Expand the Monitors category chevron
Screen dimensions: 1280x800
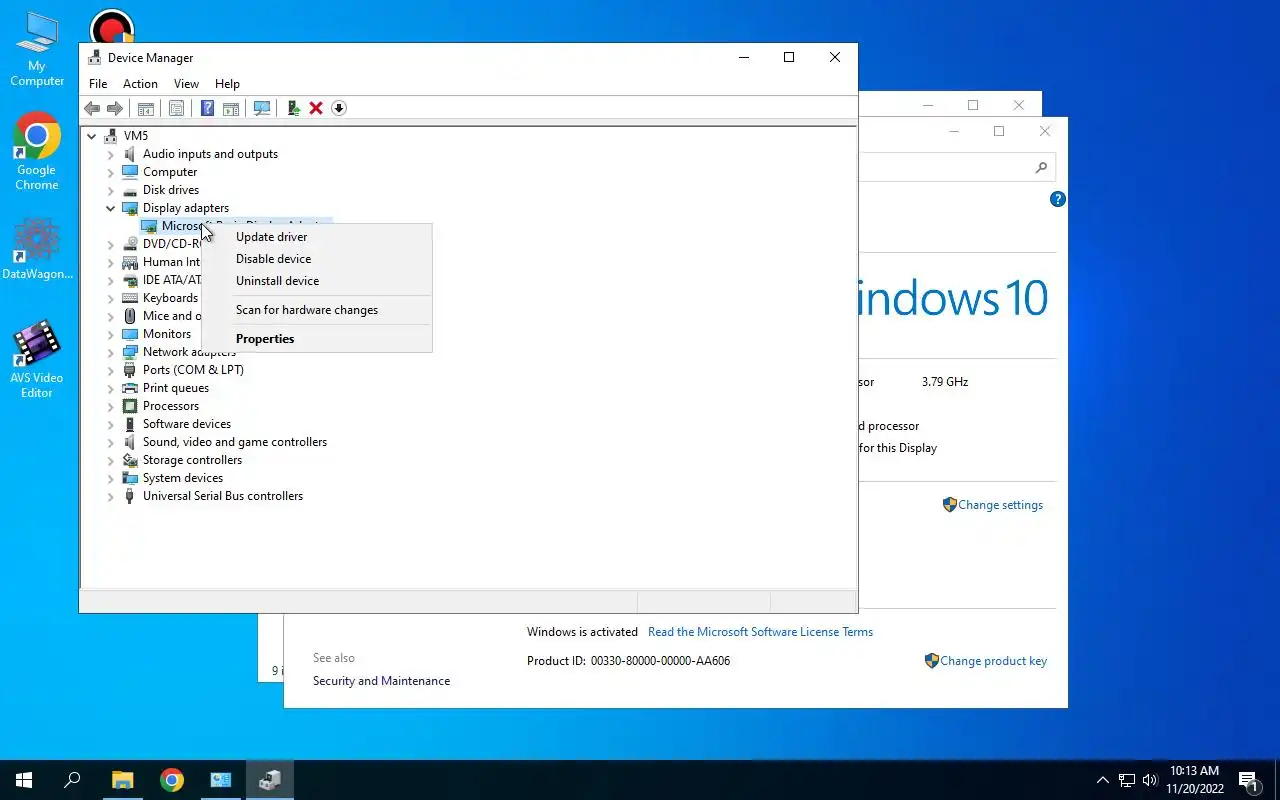(111, 334)
